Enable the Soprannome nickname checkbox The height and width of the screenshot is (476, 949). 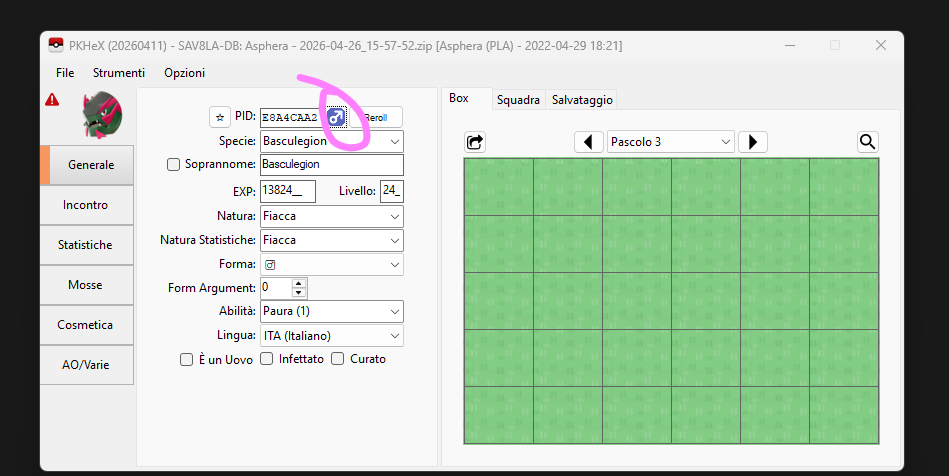pyautogui.click(x=174, y=165)
